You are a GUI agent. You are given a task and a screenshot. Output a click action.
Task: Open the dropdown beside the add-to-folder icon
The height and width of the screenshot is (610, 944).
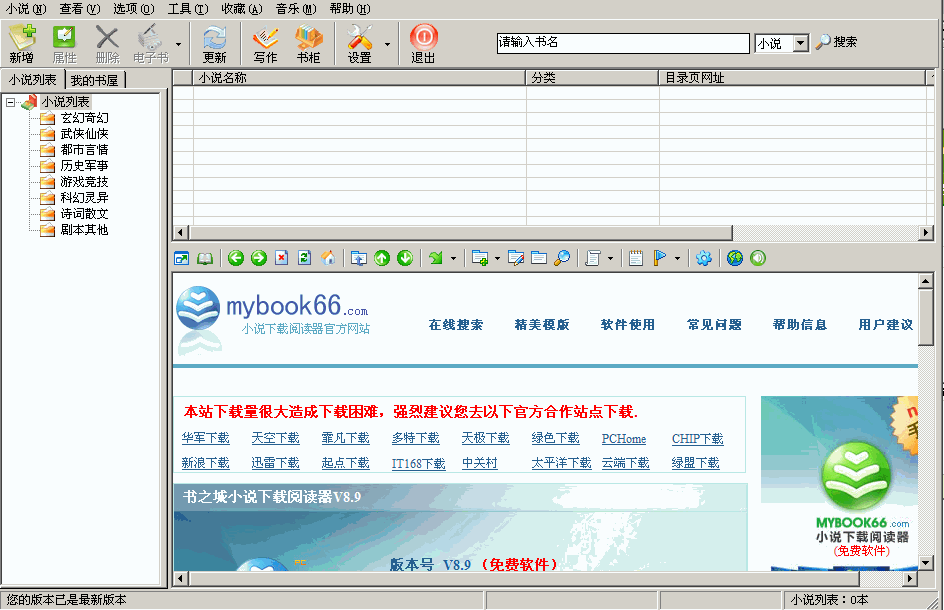coord(497,258)
